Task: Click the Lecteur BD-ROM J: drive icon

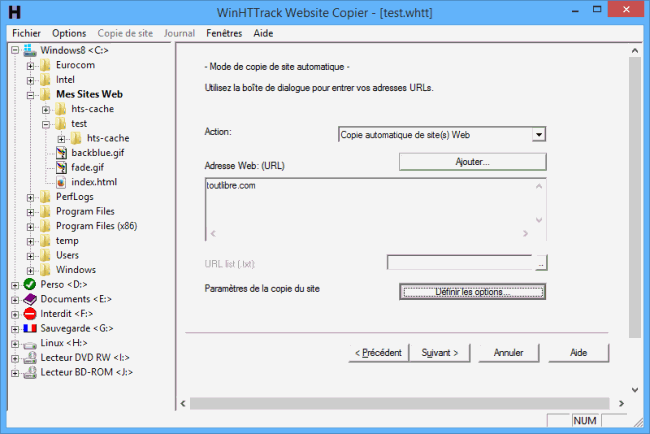Action: tap(30, 372)
